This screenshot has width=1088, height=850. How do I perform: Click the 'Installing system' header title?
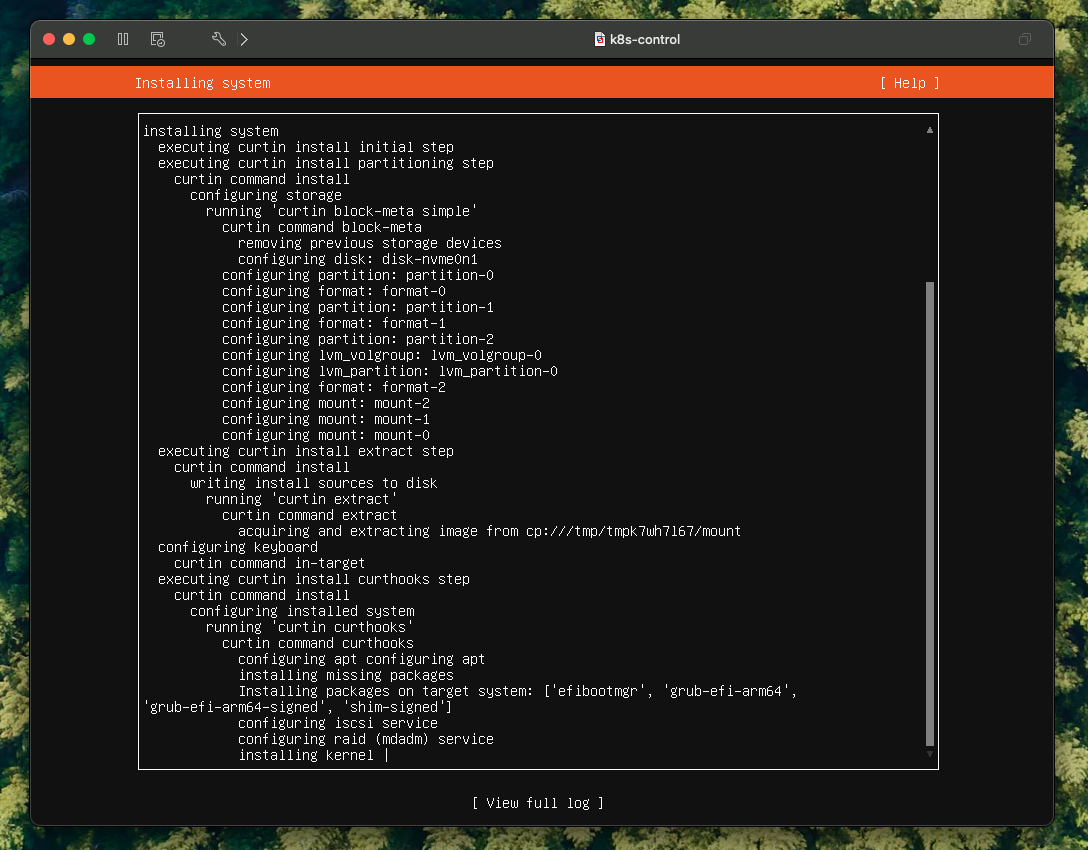coord(202,83)
